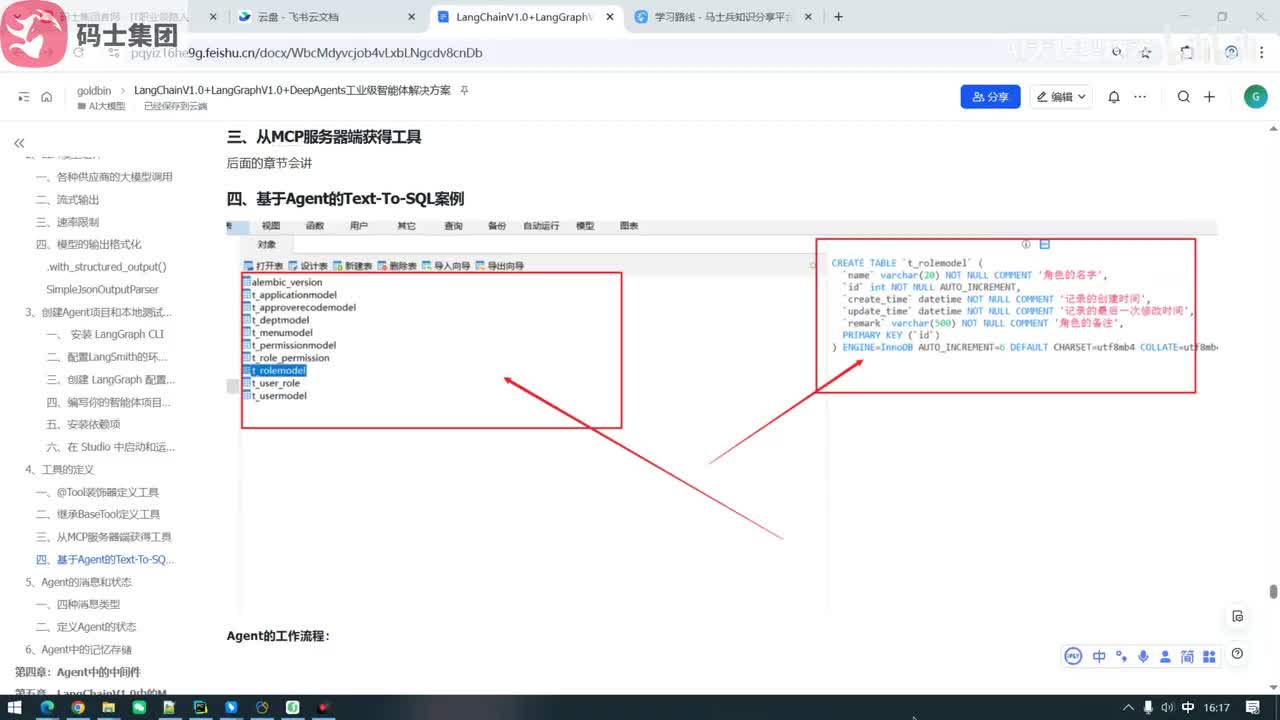Image resolution: width=1280 pixels, height=720 pixels.
Task: Click the IME logo icon on input toolbar
Action: click(1074, 656)
